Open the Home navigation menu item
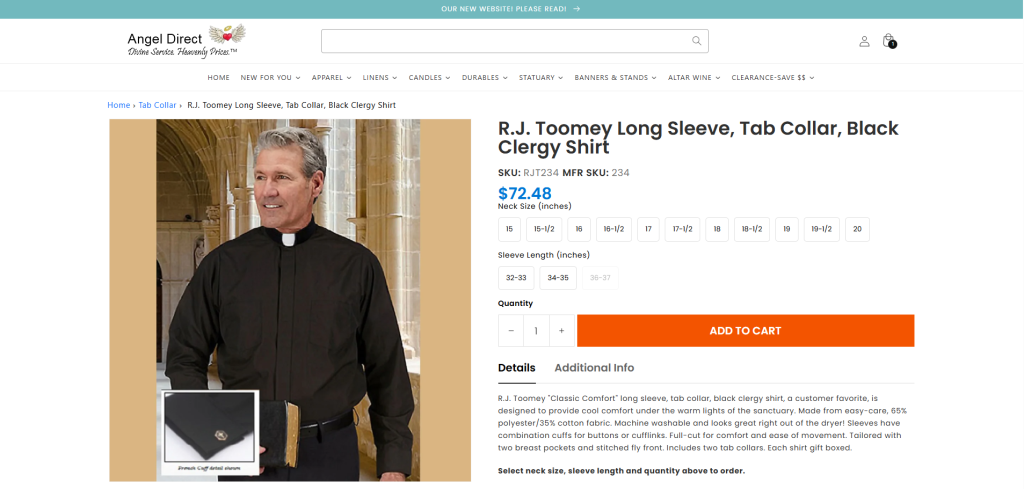This screenshot has width=1024, height=489. (219, 78)
